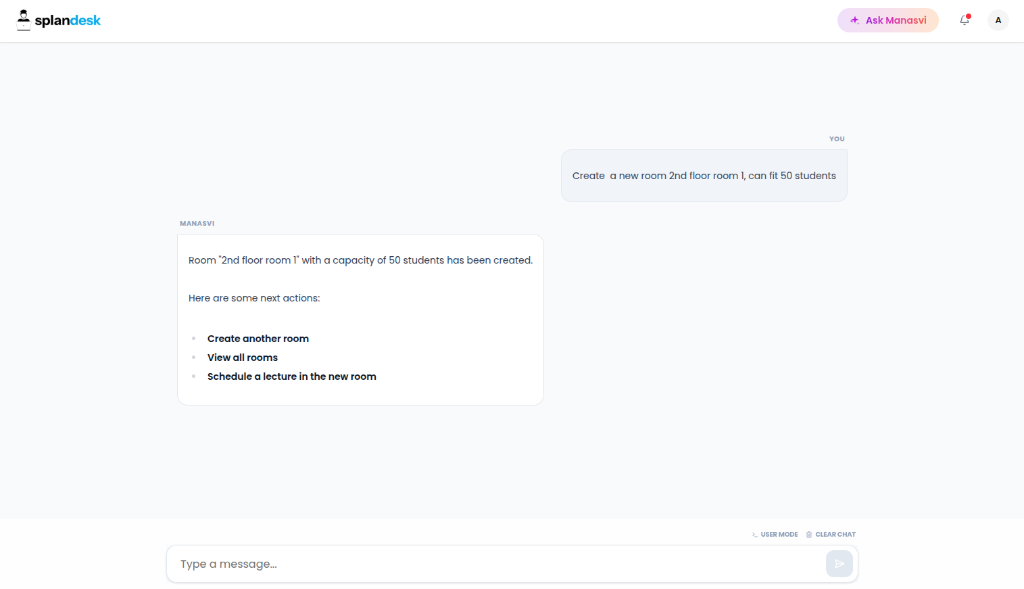Click the user message about 50 students

coord(704,176)
